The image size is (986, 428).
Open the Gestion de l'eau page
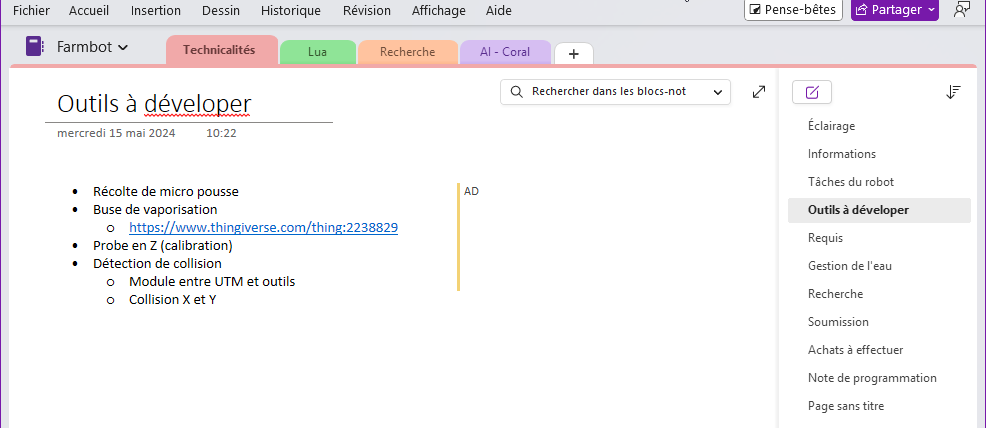tap(879, 266)
